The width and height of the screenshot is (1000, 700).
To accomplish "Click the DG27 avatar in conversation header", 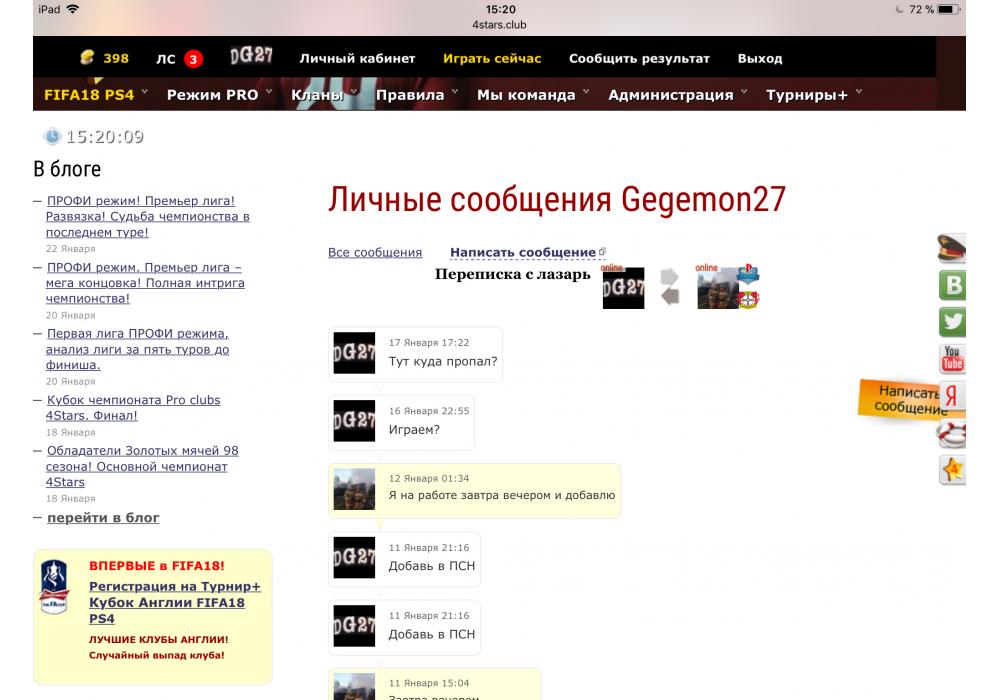I will [x=623, y=288].
